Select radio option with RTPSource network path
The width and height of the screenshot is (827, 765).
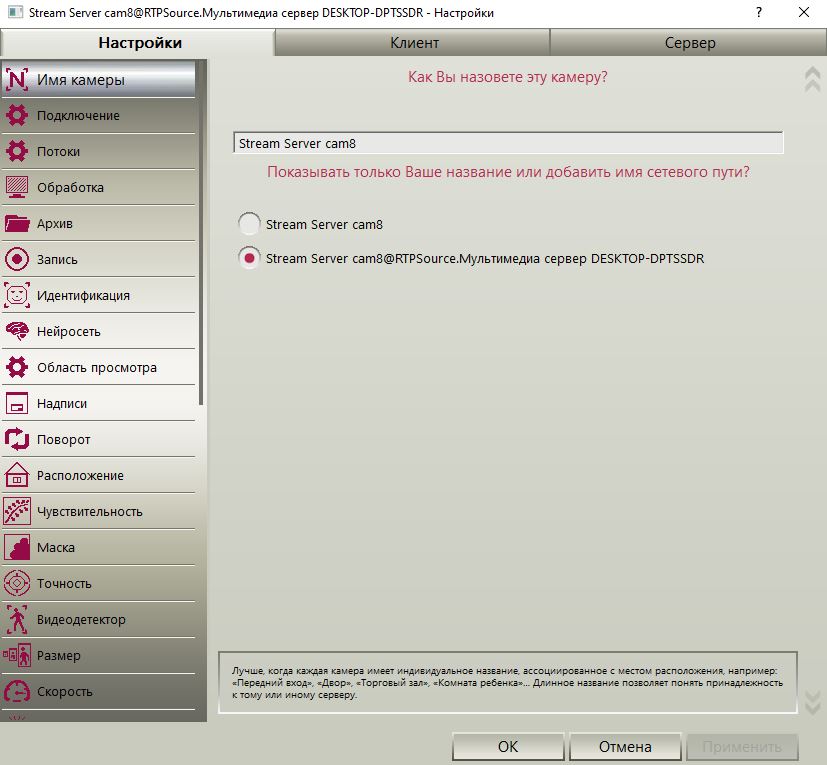tap(249, 259)
